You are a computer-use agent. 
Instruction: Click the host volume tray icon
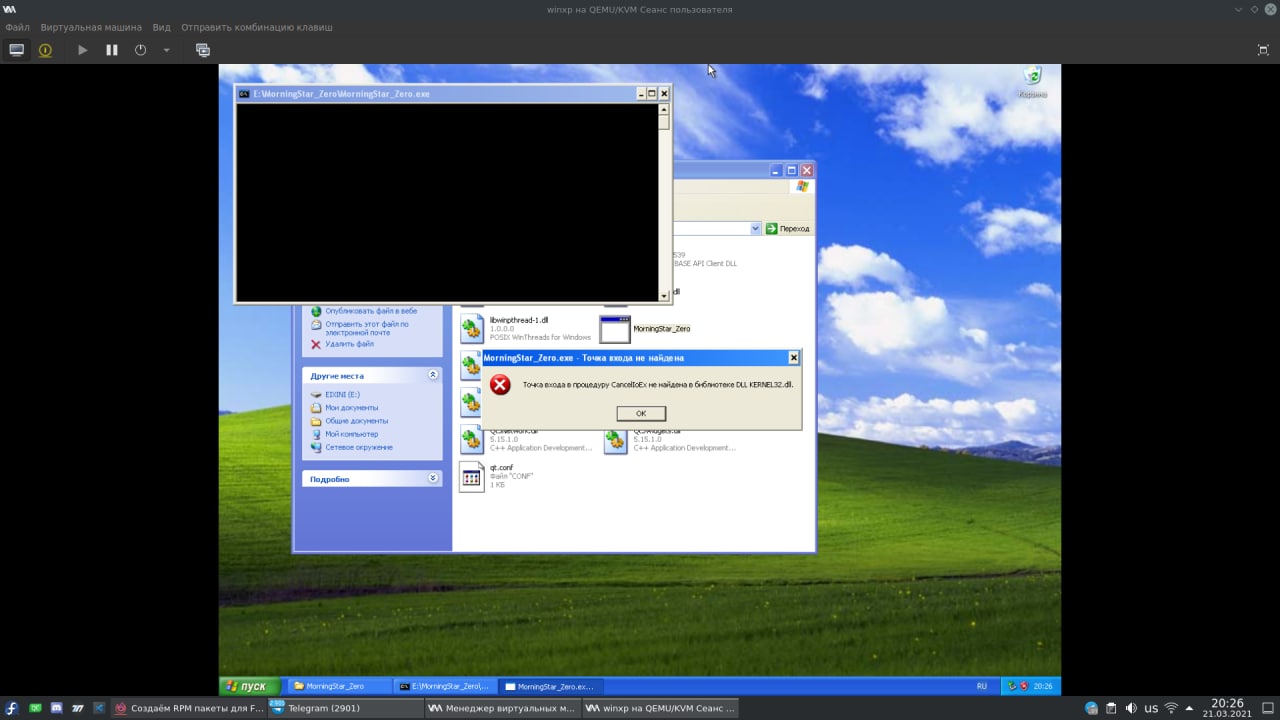point(1132,708)
